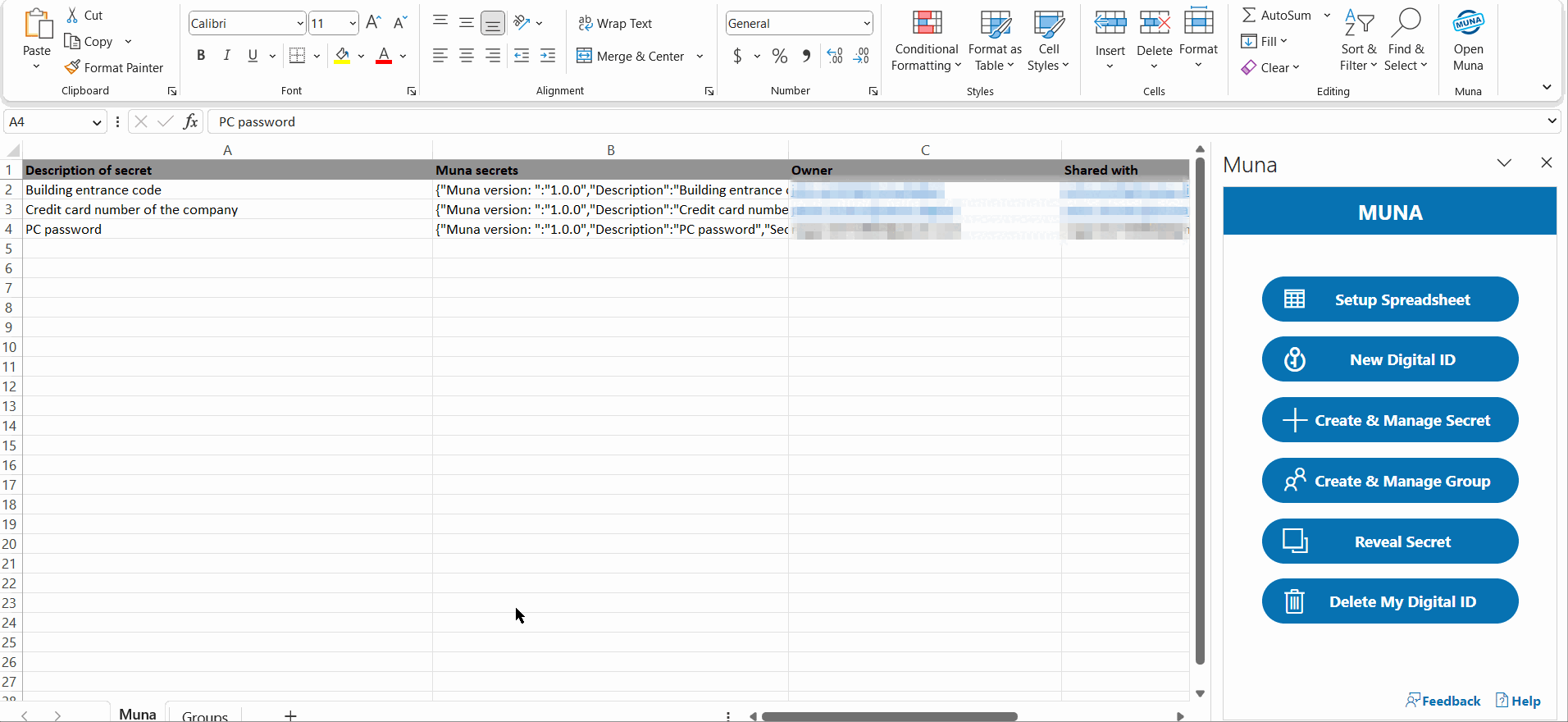
Task: Click the Open Muna ribbon icon
Action: 1468,22
